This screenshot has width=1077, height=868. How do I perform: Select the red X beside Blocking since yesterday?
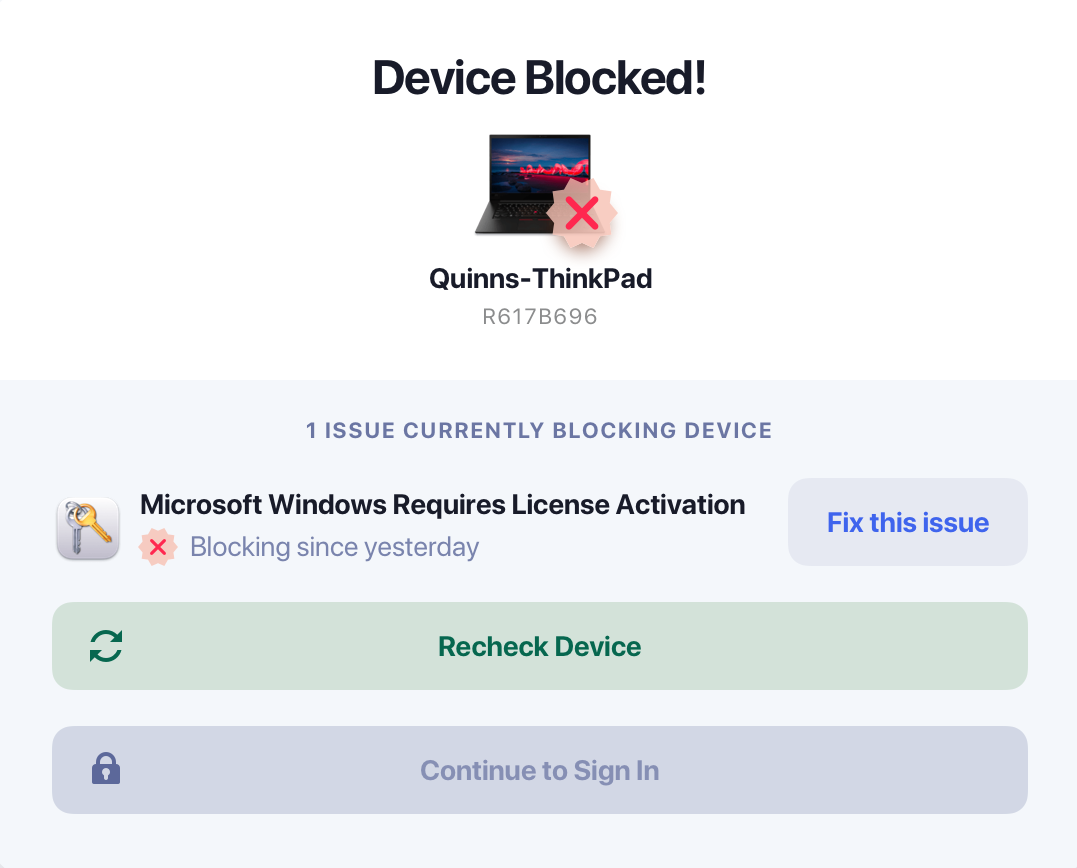[158, 547]
